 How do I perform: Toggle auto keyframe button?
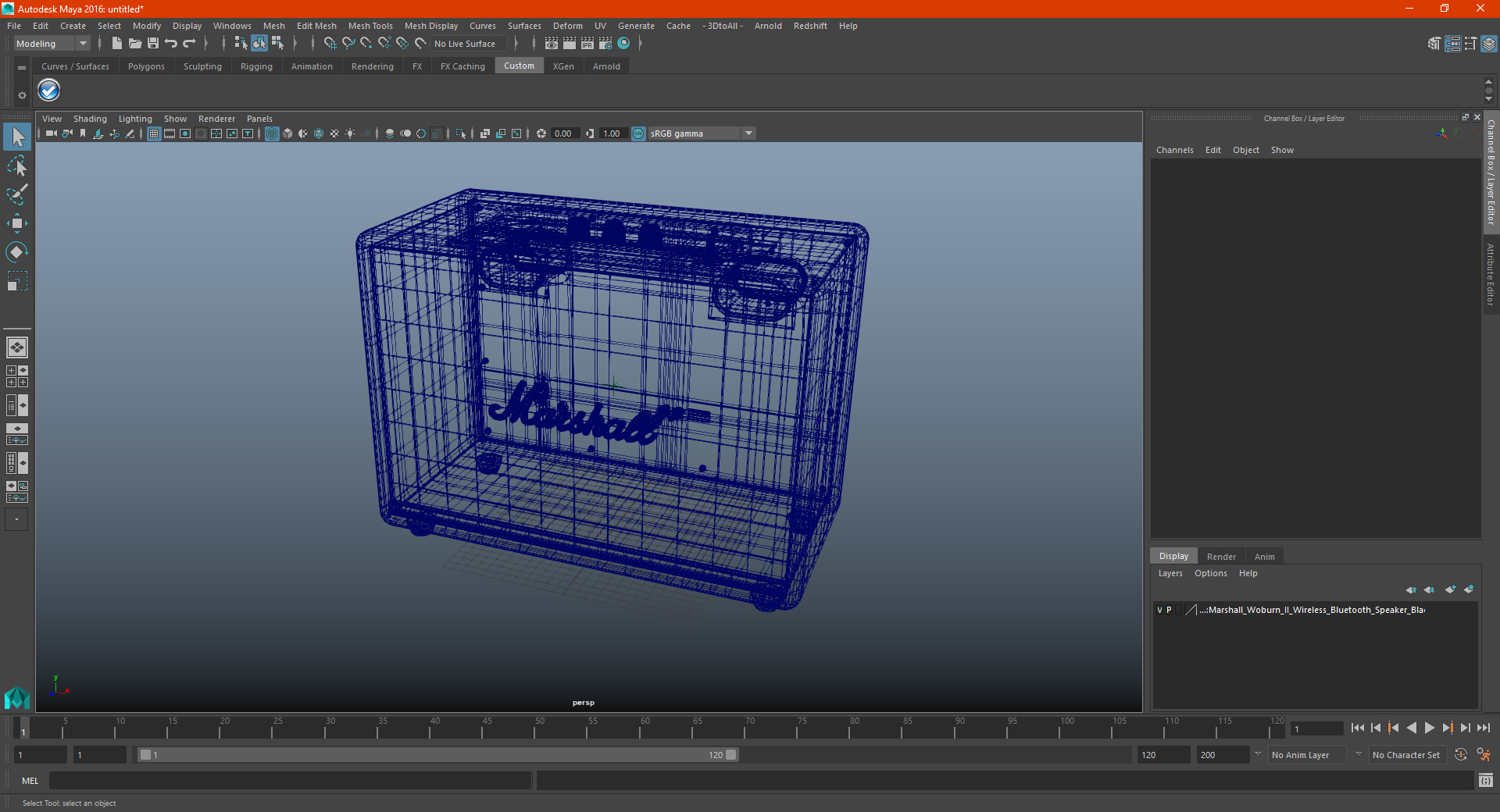click(1461, 755)
